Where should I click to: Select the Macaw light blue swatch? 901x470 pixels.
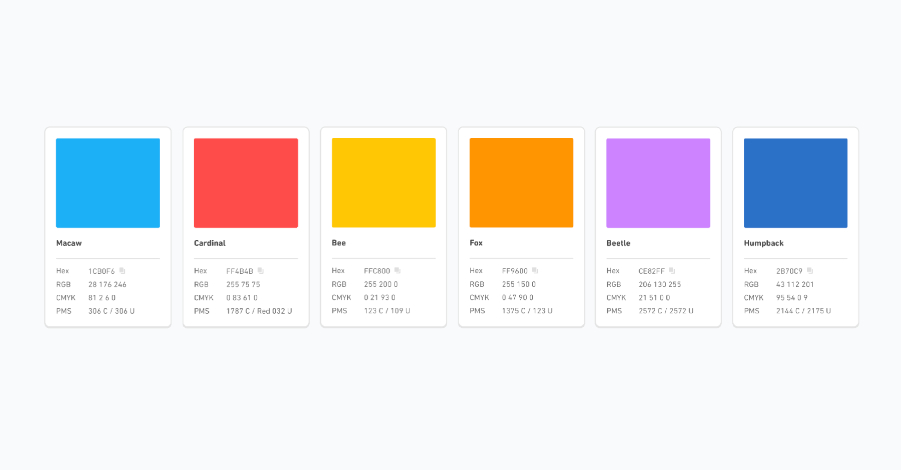[x=108, y=183]
